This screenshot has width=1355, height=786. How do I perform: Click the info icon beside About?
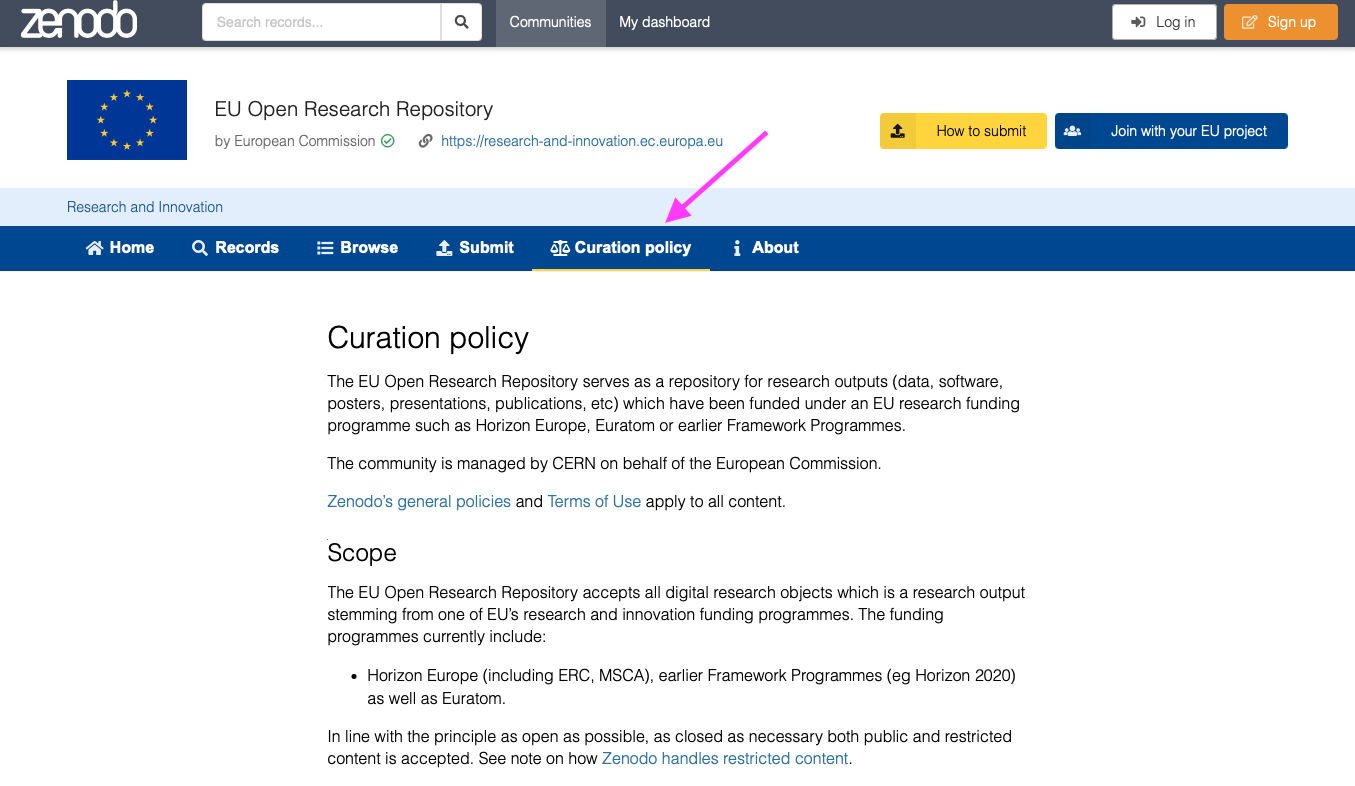737,248
